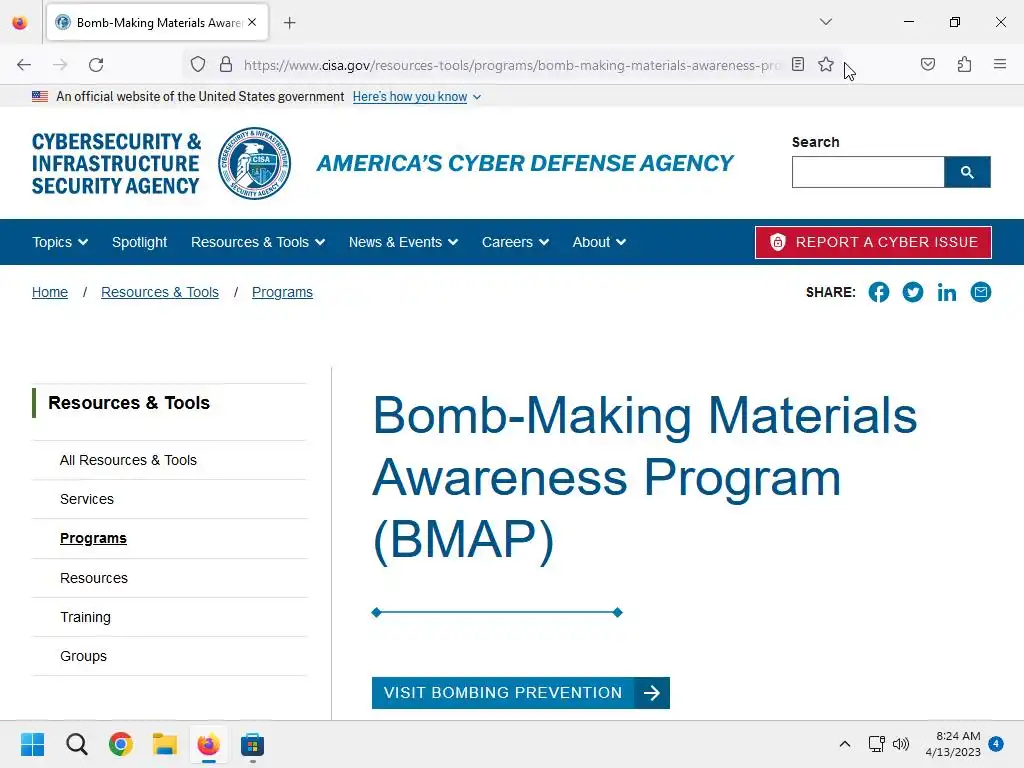Show hidden system tray icons
Screen dimensions: 1024x768
pyautogui.click(x=844, y=744)
